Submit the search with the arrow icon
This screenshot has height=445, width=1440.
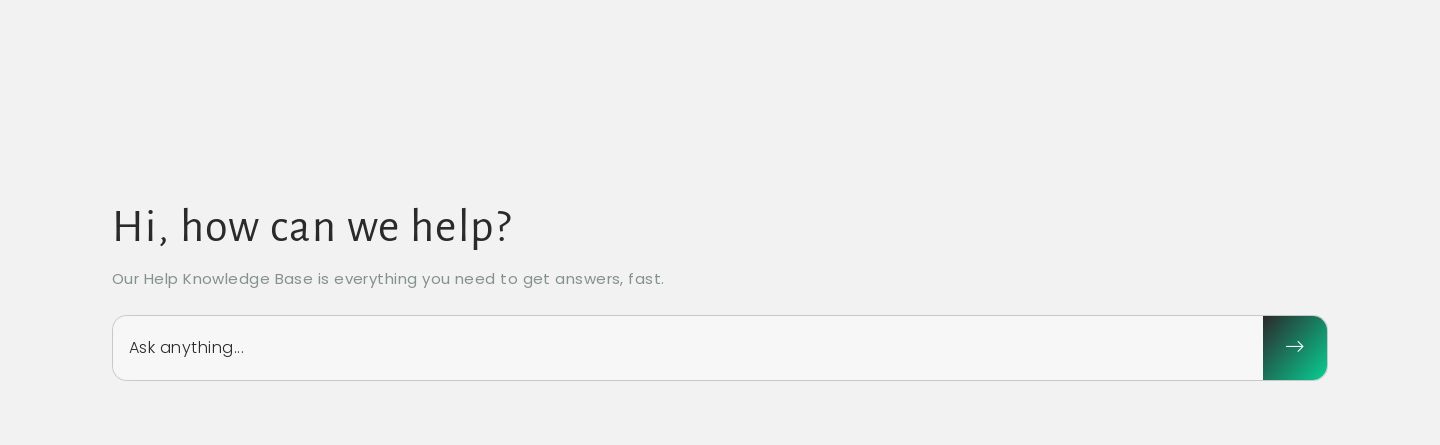coord(1295,348)
